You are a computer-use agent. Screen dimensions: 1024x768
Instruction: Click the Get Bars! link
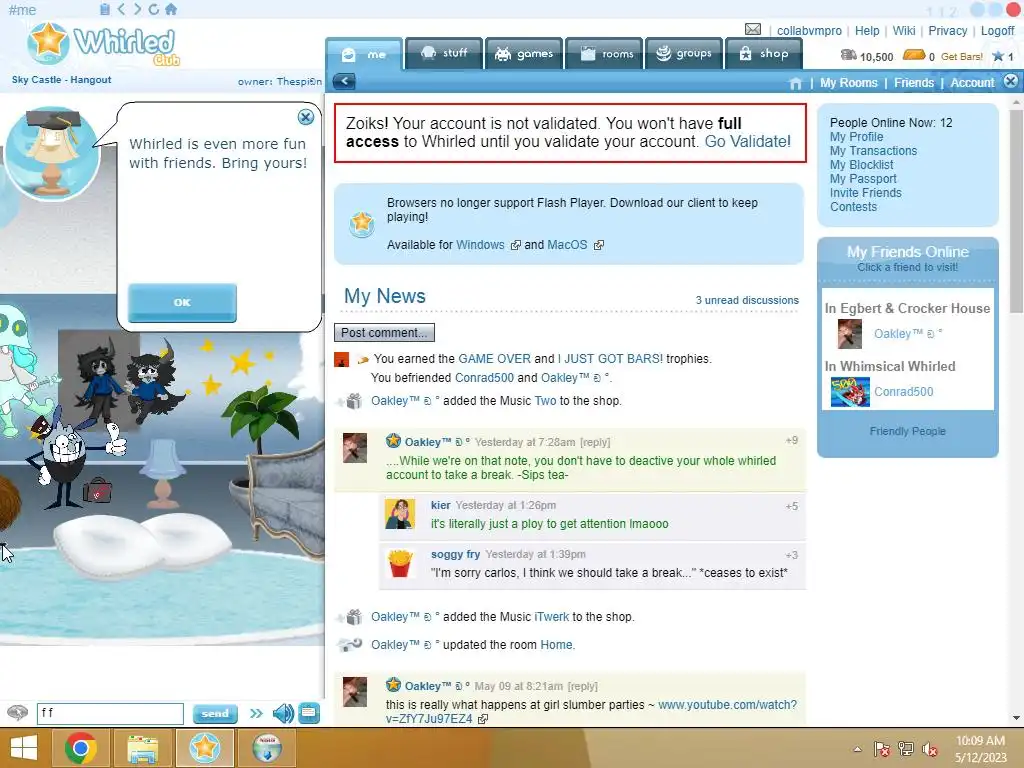pyautogui.click(x=961, y=57)
